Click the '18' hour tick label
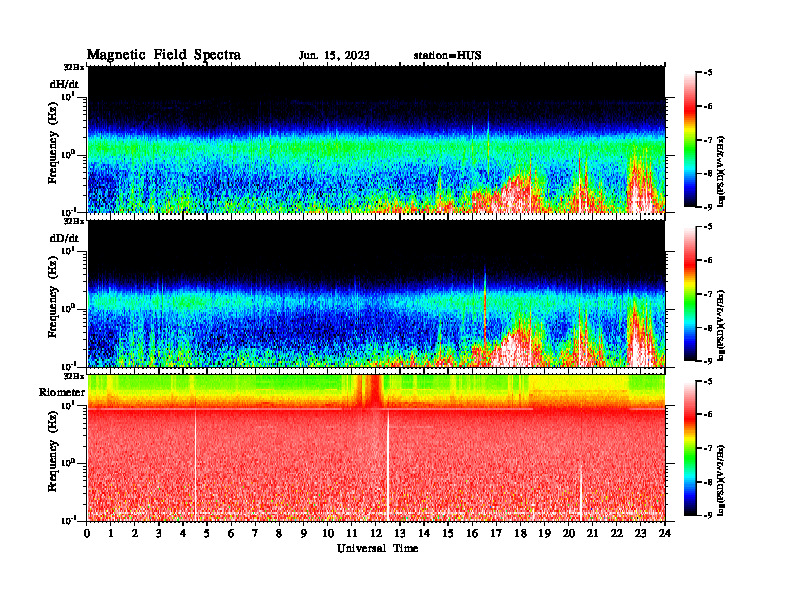Viewport: 792px width, 612px height. point(520,533)
